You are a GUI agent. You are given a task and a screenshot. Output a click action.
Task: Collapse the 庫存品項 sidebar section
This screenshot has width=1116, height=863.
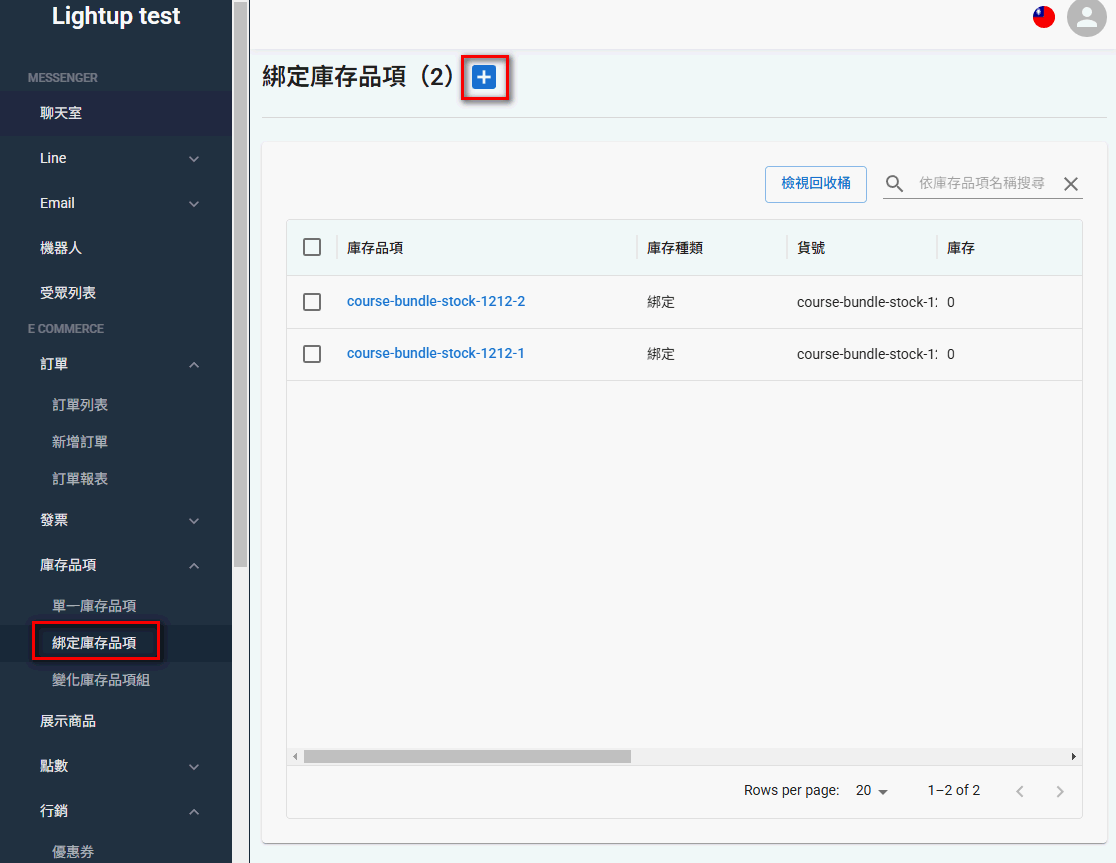(x=116, y=565)
